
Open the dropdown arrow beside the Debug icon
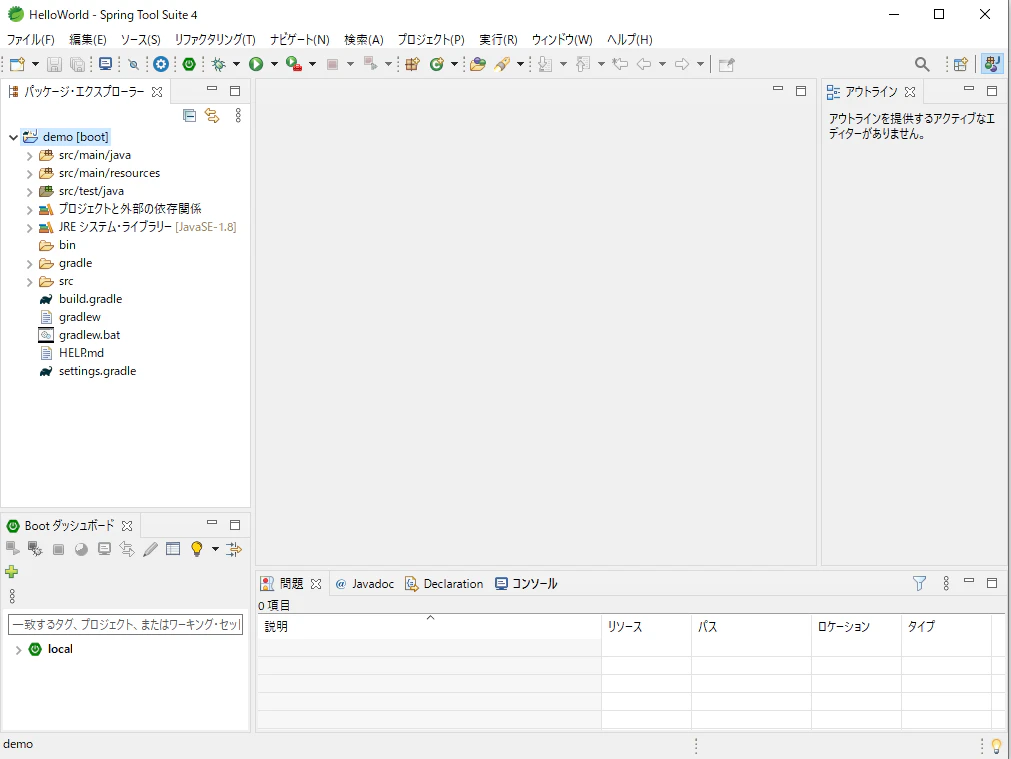(236, 64)
